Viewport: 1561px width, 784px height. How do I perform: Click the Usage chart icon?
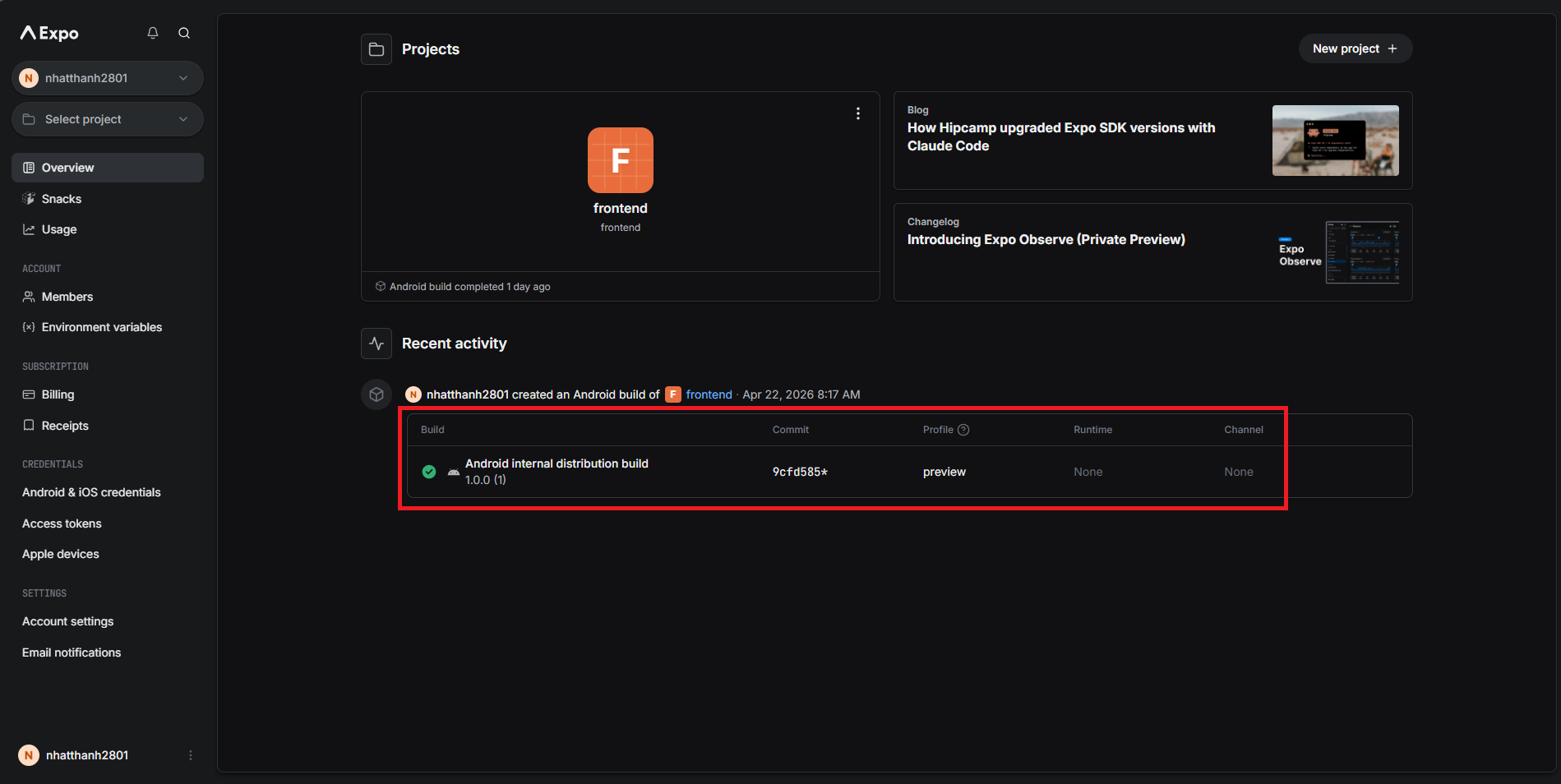[x=29, y=229]
